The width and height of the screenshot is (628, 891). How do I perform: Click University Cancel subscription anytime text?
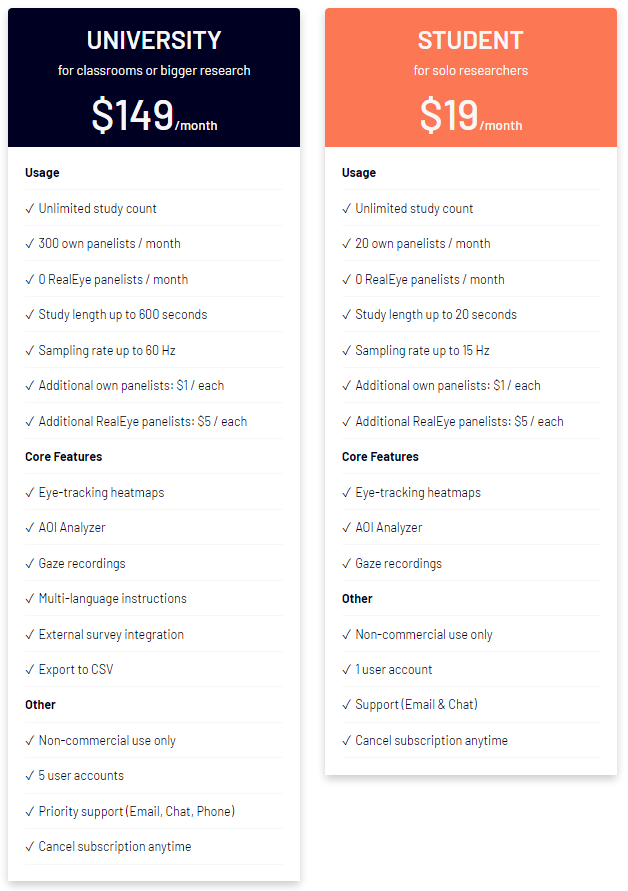[115, 847]
